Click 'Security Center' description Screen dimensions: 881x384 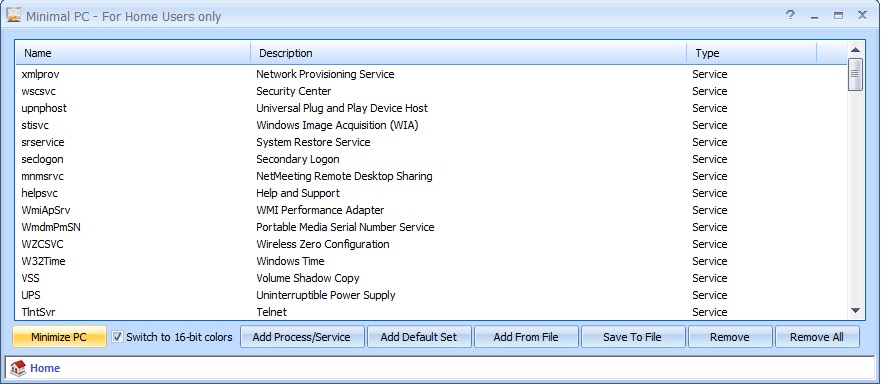(x=294, y=91)
